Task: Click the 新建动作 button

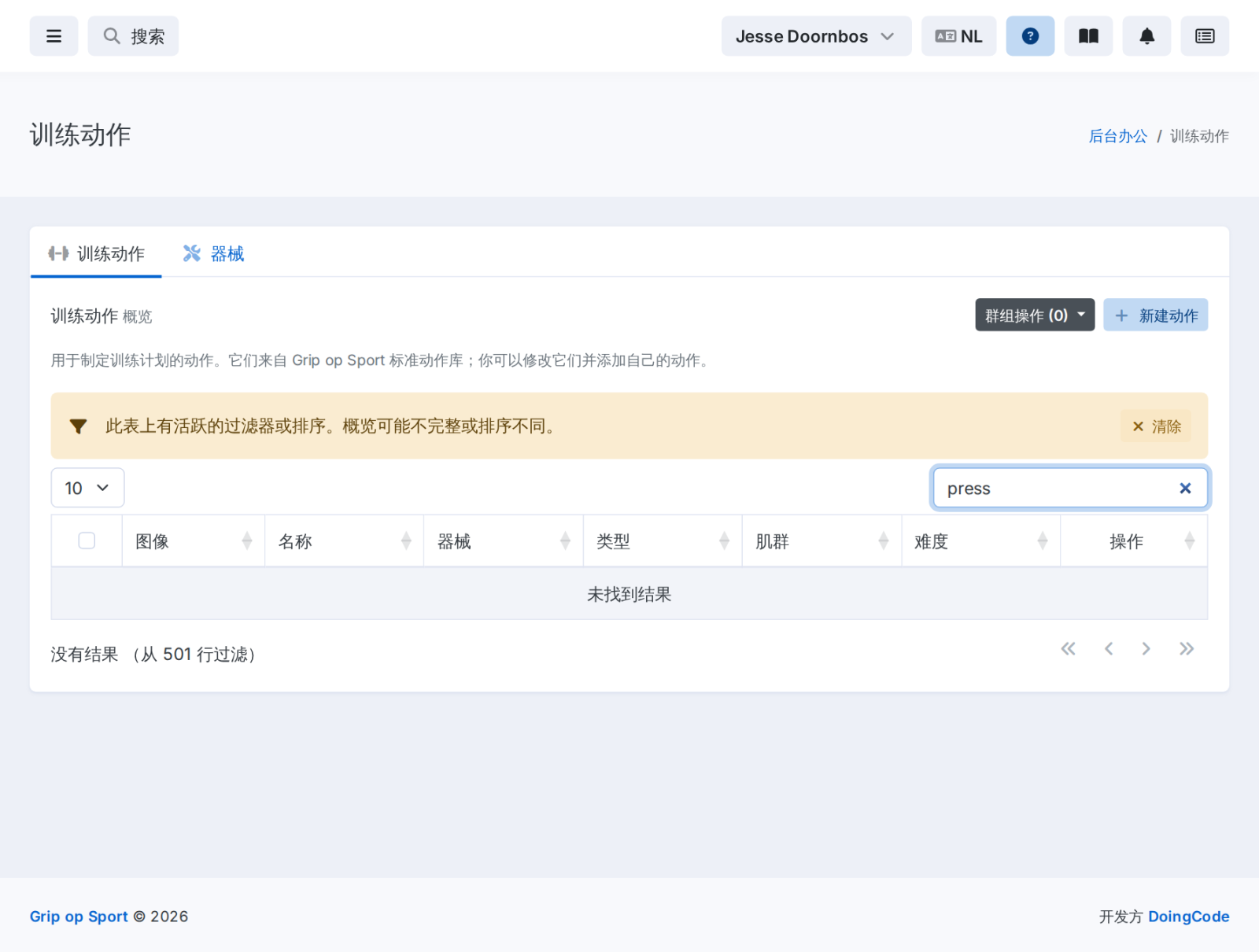Action: (1155, 315)
